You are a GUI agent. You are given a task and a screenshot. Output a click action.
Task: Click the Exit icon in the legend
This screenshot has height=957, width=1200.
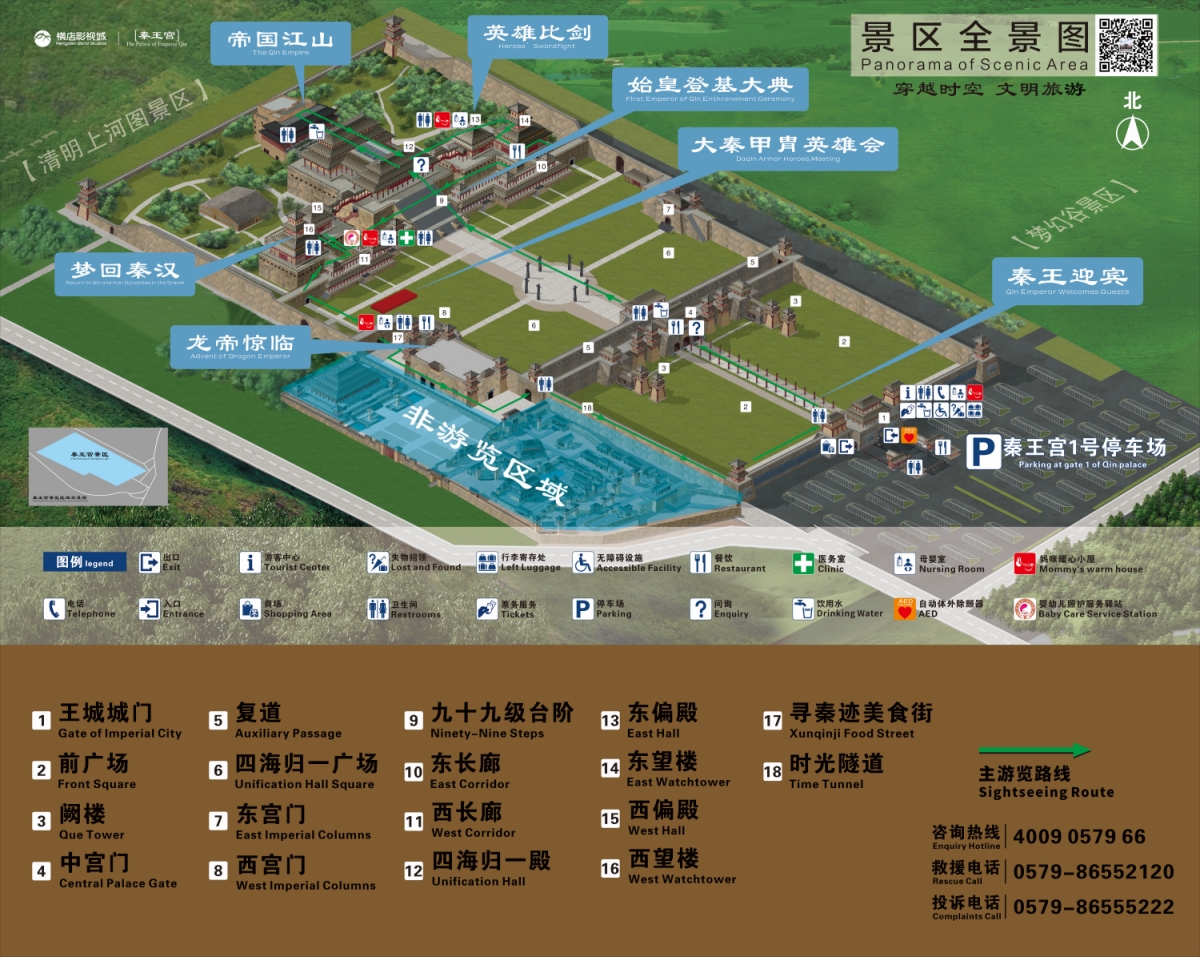pyautogui.click(x=149, y=562)
